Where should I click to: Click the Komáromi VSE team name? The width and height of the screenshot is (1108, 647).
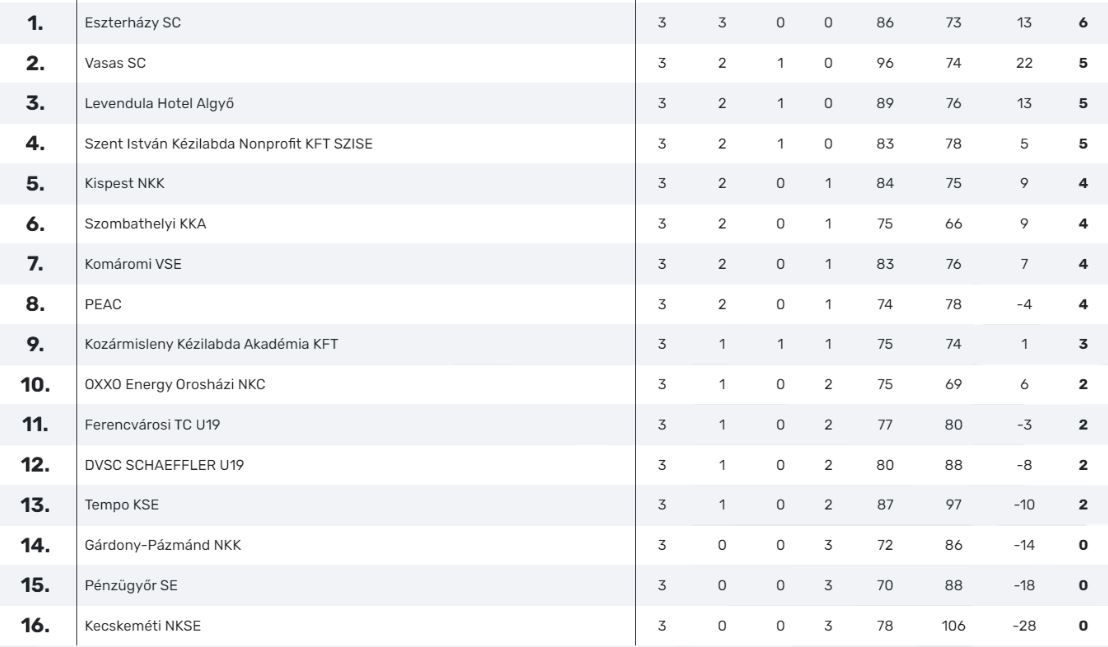tap(133, 264)
